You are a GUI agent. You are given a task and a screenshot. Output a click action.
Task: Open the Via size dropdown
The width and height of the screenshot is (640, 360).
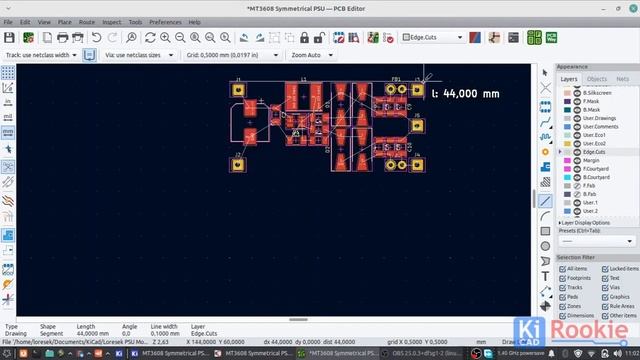pos(139,55)
